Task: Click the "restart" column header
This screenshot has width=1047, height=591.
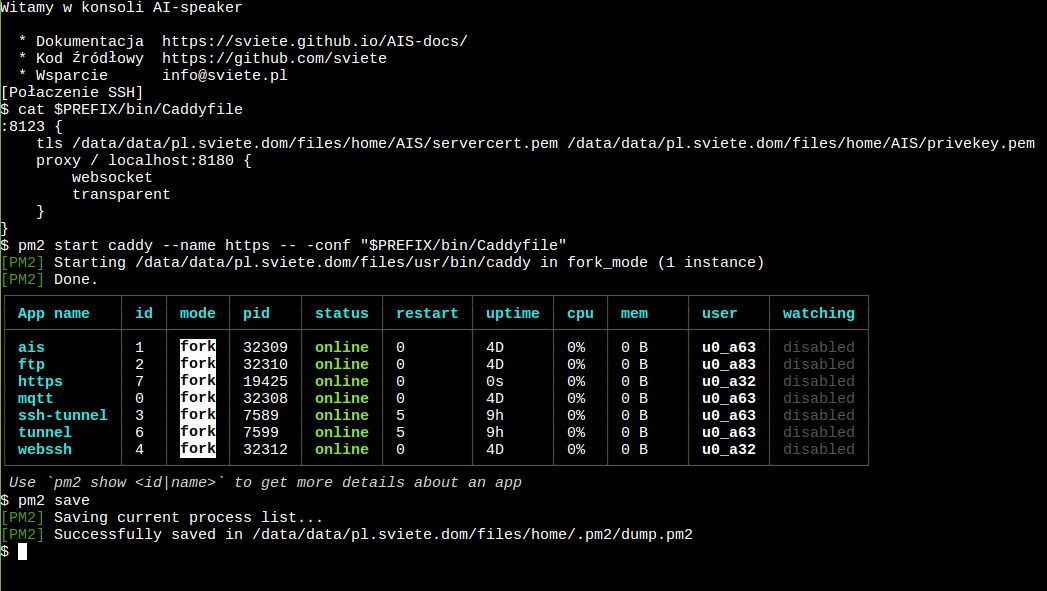Action: pyautogui.click(x=427, y=313)
